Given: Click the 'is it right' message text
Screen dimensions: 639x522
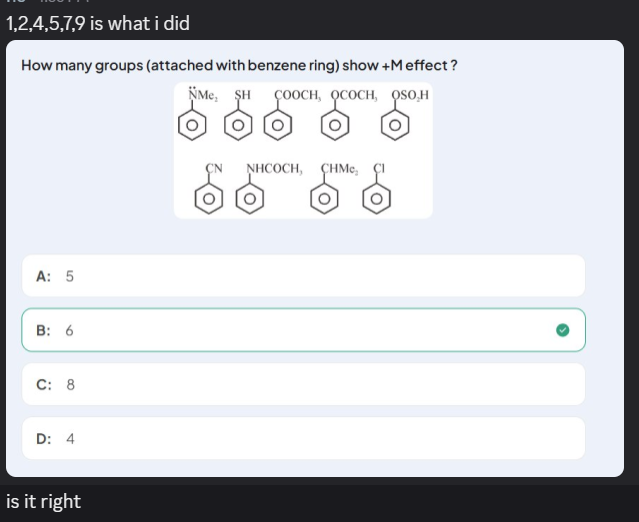Looking at the screenshot, I should click(x=43, y=501).
